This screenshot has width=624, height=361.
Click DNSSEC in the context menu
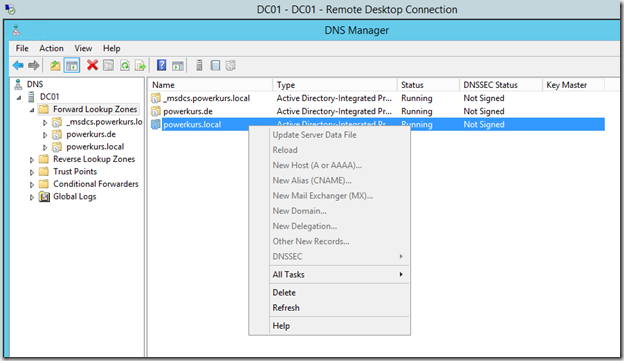point(339,256)
